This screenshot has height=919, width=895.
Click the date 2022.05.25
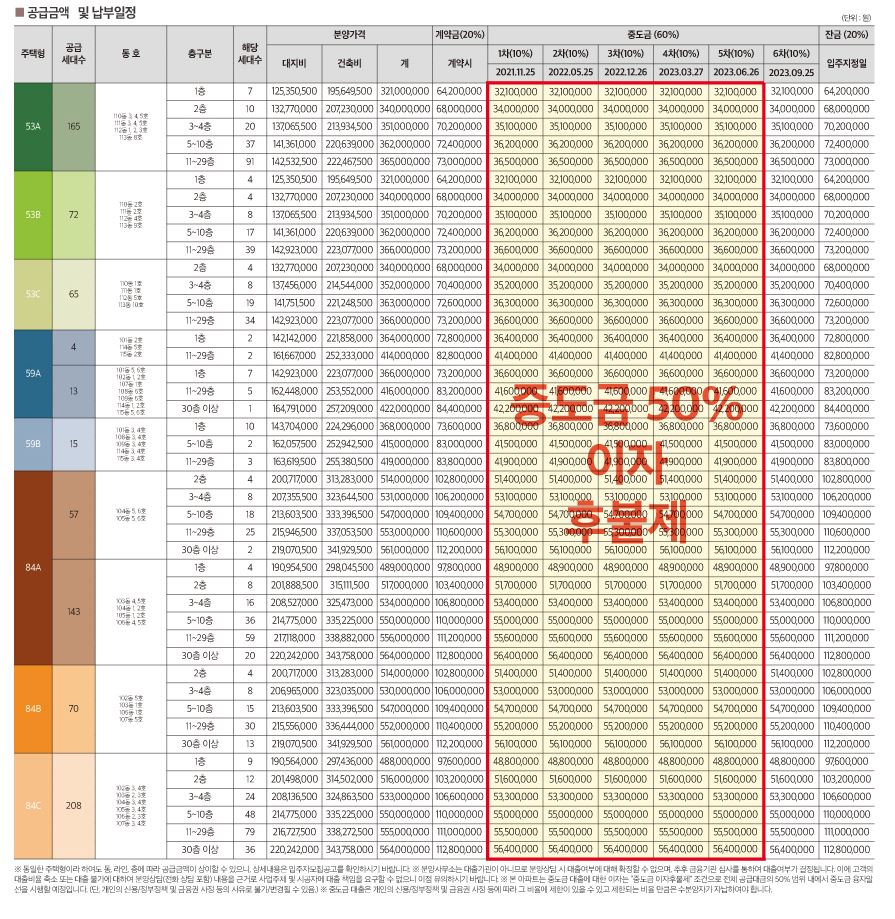(x=570, y=72)
